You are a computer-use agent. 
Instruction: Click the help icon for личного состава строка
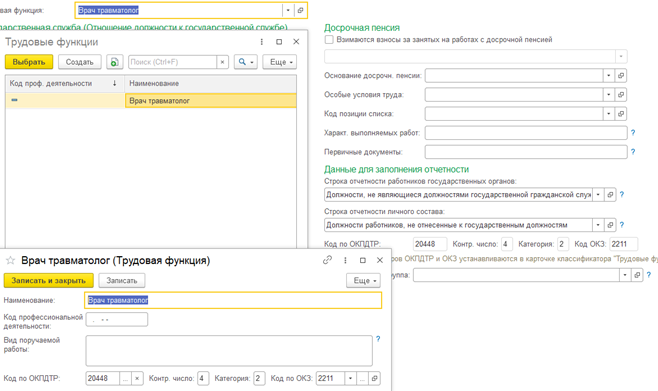[622, 225]
